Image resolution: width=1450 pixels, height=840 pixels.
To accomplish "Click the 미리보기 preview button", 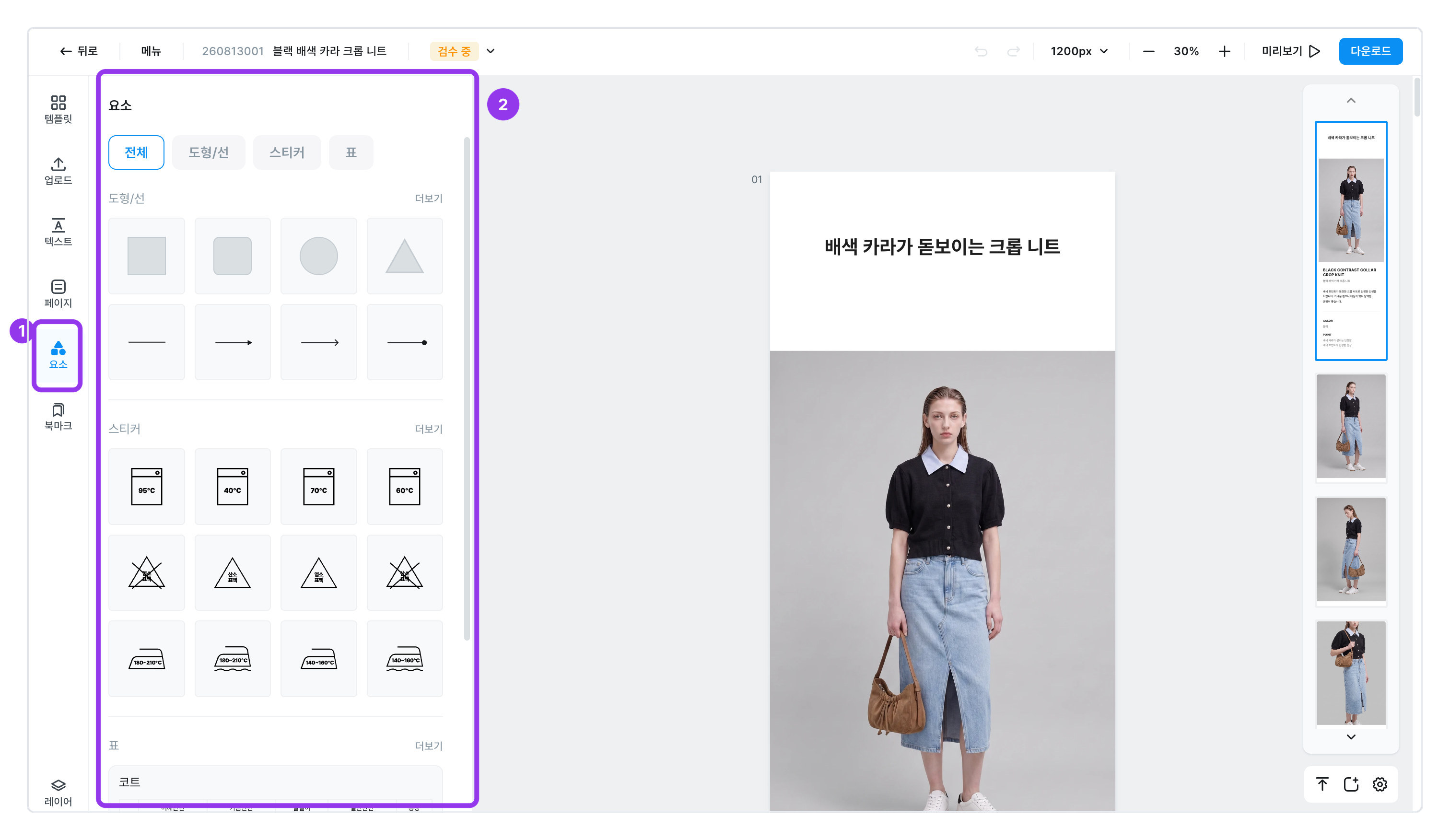I will tap(1291, 51).
